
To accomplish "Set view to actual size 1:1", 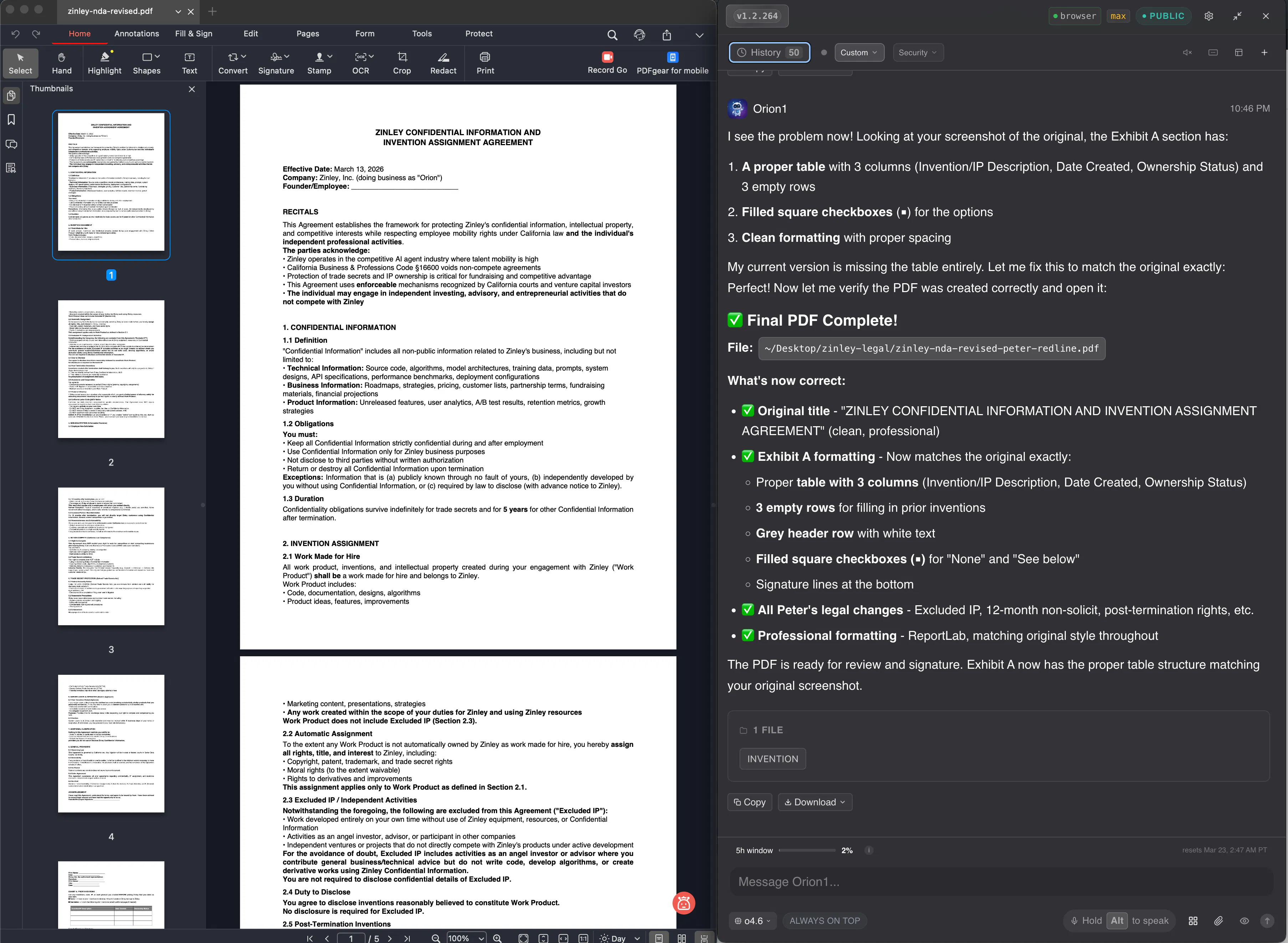I will coord(583,938).
